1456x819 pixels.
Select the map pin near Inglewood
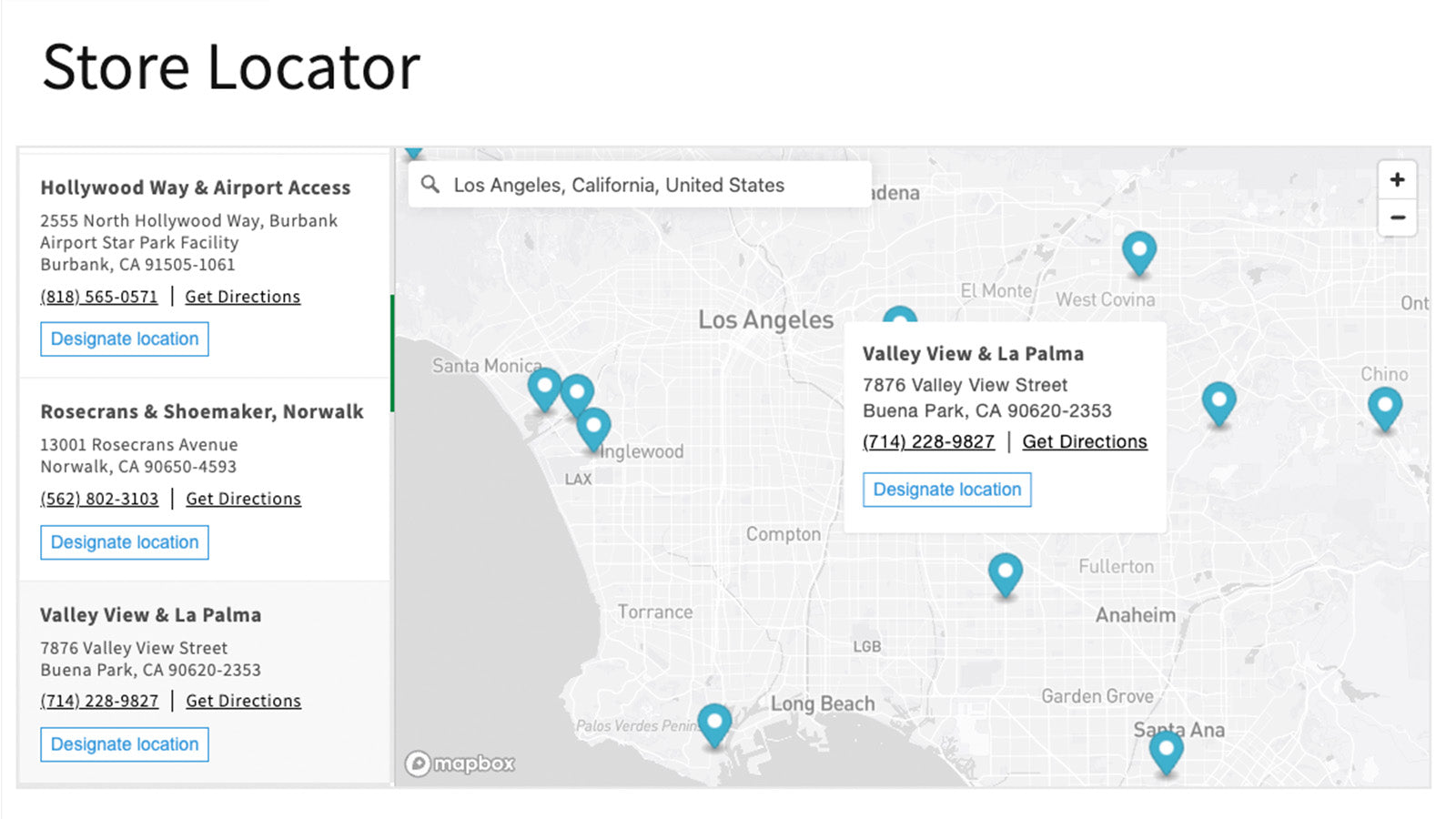(x=592, y=423)
